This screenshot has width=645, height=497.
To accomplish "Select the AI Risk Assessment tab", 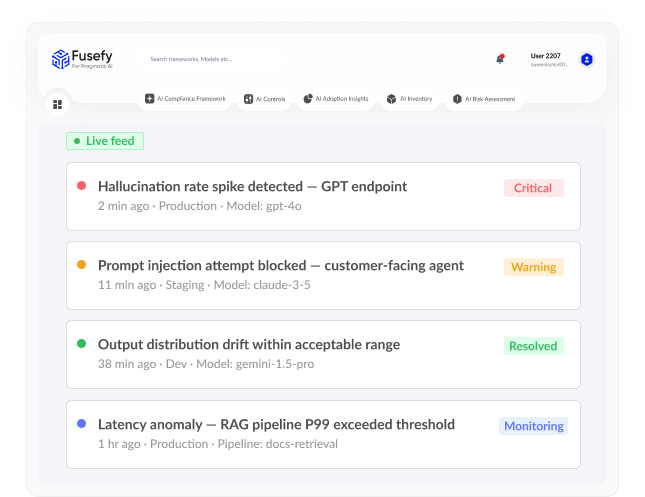I will click(484, 99).
